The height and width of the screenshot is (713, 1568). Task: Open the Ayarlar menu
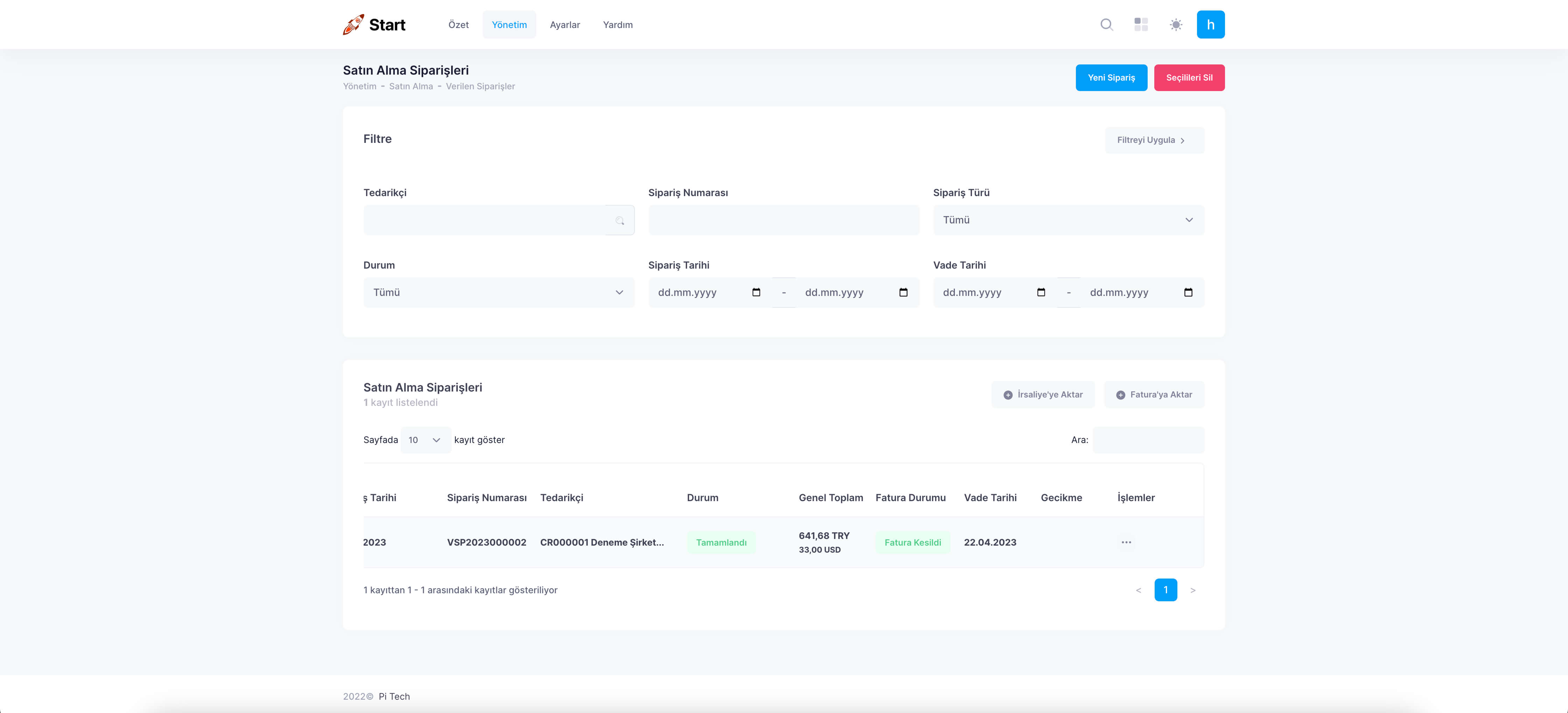(564, 25)
